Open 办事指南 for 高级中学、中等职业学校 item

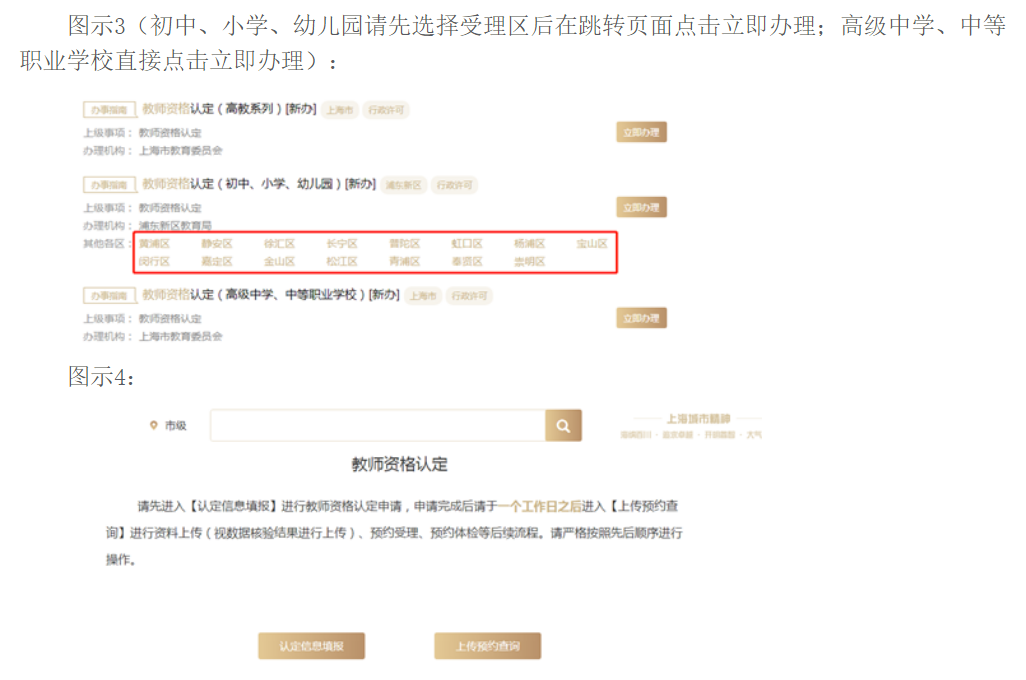tap(109, 296)
